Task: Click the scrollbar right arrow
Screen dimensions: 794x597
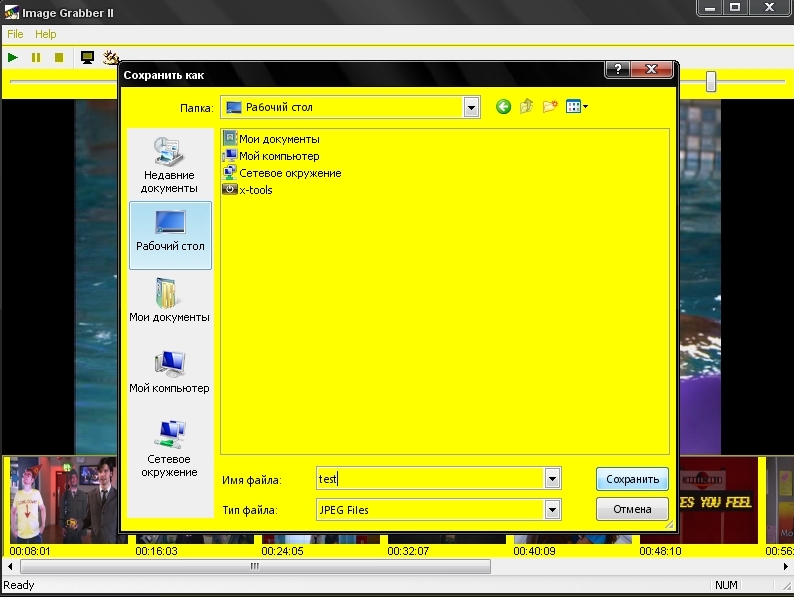Action: click(785, 566)
